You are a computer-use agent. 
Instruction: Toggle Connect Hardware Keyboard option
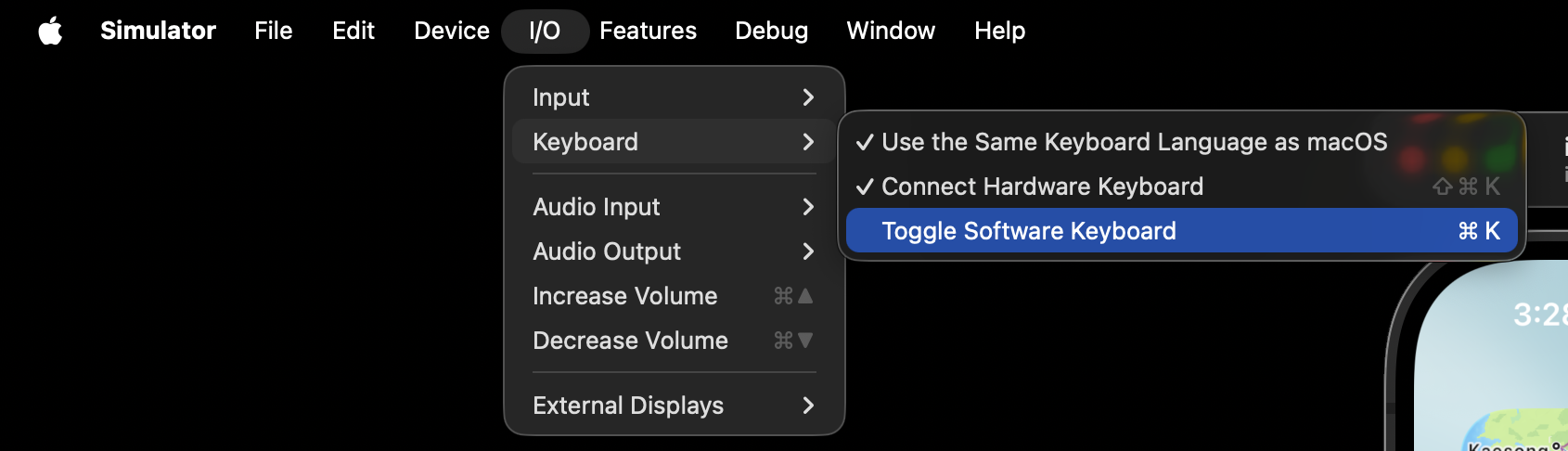click(1042, 187)
